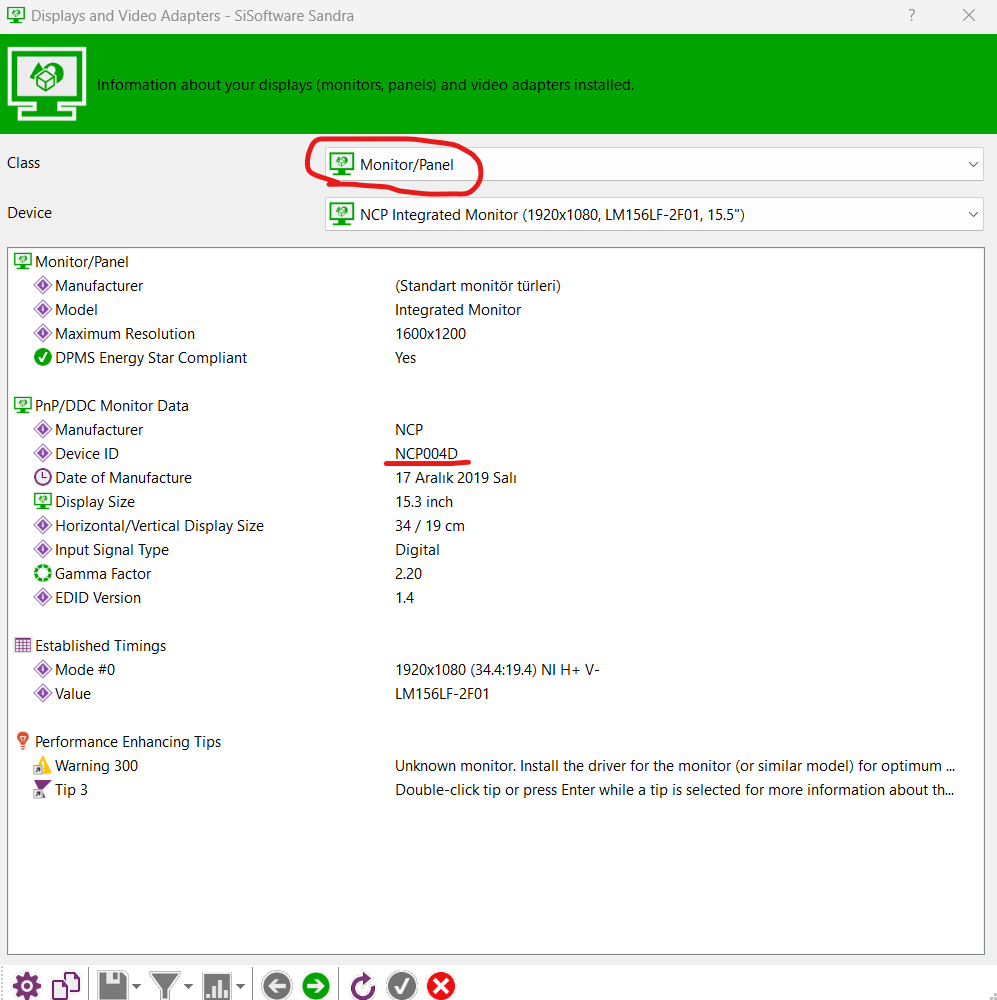Select the Warning 300 tip row
Image resolution: width=997 pixels, height=1000 pixels.
[x=496, y=766]
